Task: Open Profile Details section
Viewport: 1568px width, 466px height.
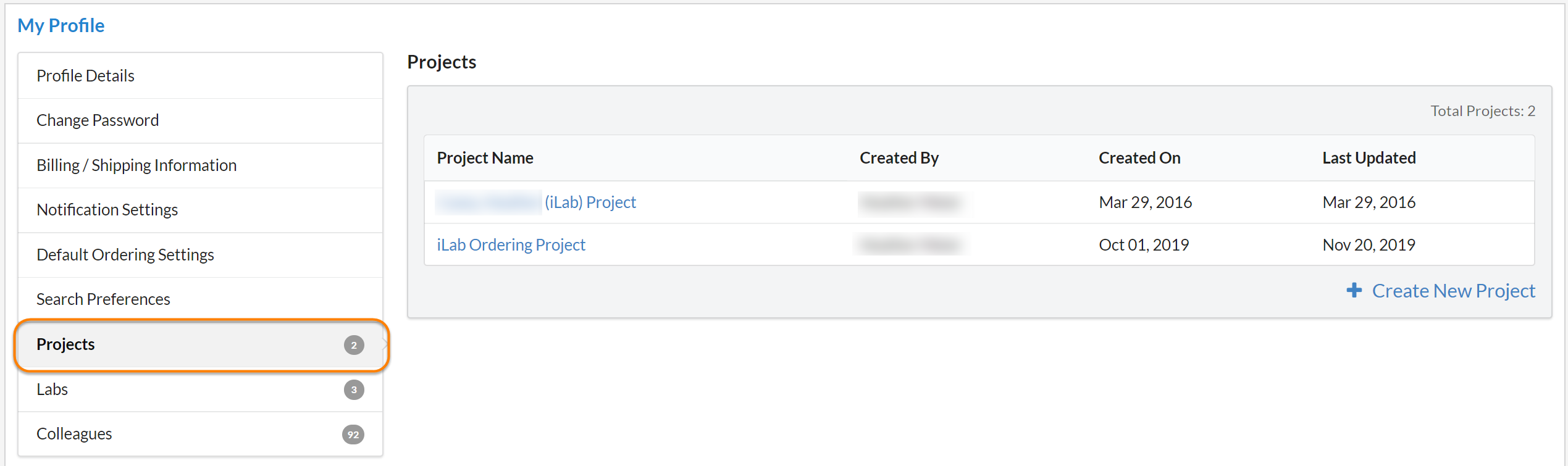Action: [x=85, y=75]
